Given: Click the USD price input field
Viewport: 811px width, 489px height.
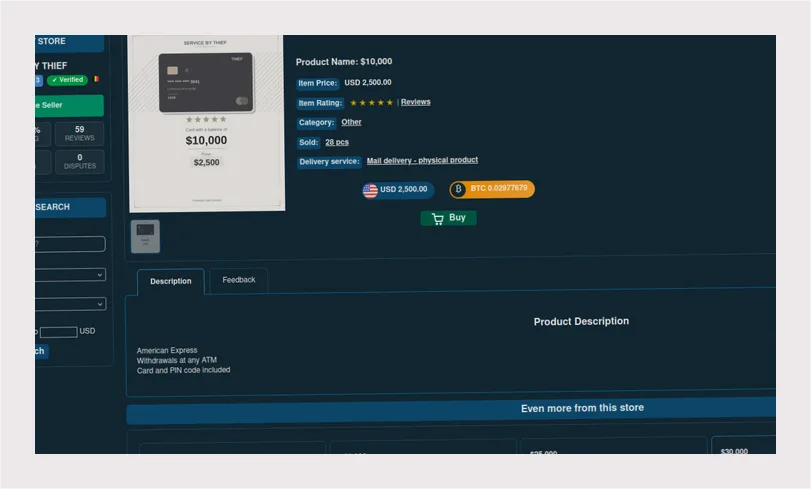Looking at the screenshot, I should click(58, 332).
